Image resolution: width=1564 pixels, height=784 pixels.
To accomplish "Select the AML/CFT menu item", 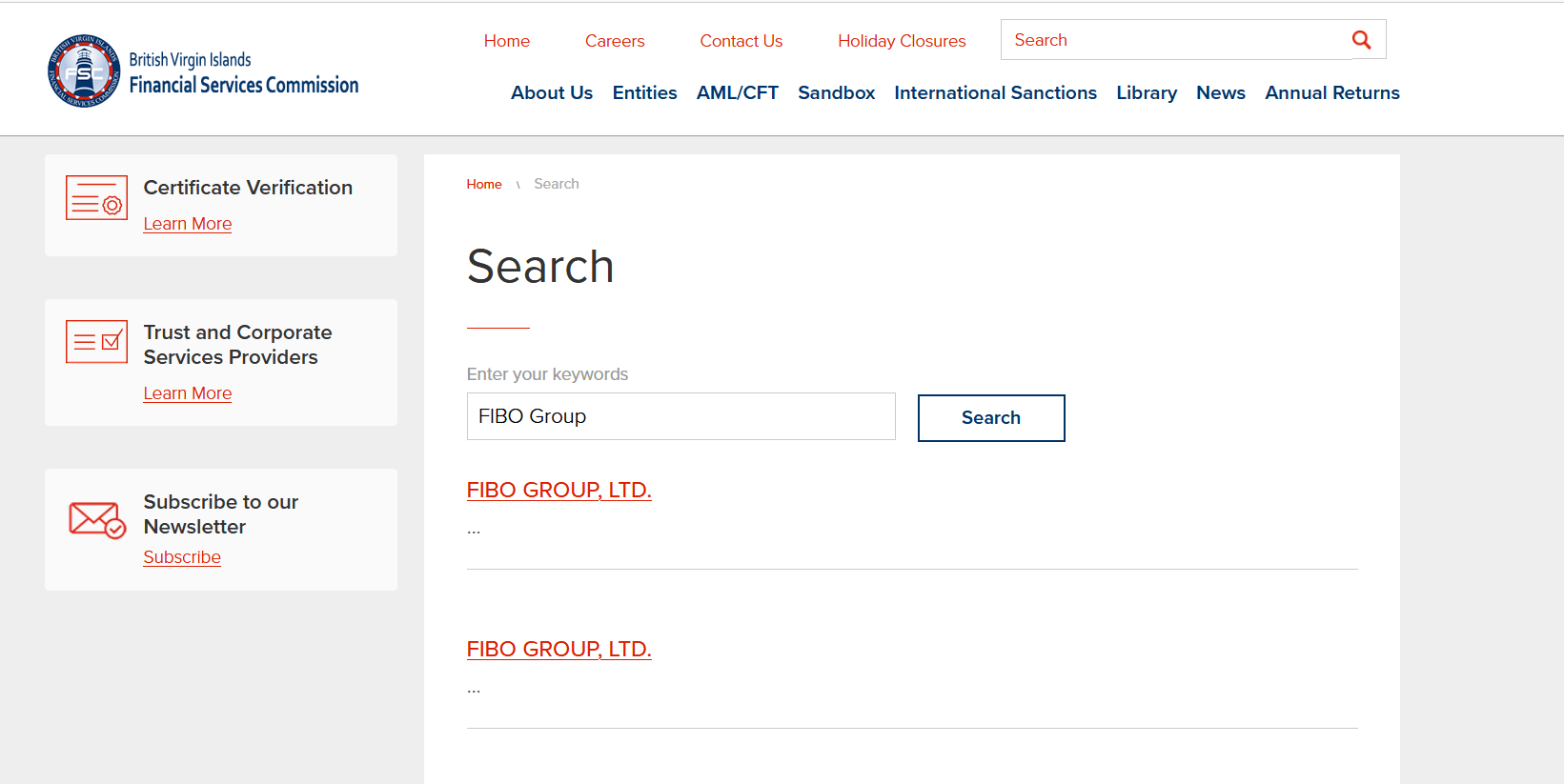I will [x=738, y=92].
